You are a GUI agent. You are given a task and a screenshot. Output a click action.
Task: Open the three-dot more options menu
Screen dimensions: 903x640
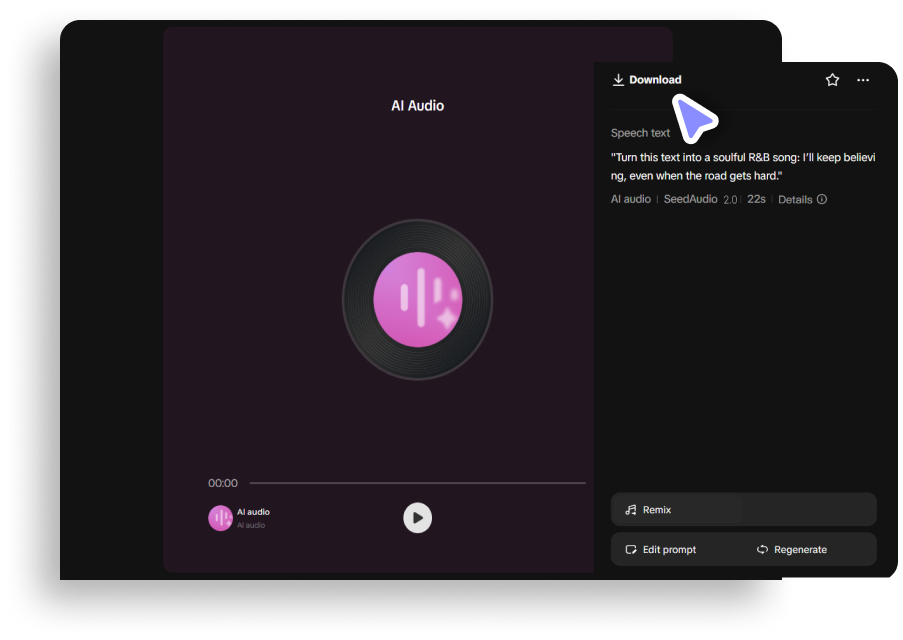[x=862, y=80]
